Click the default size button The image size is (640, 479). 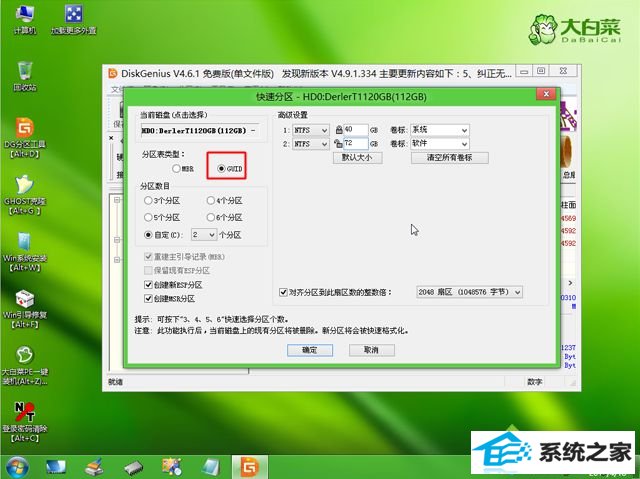(x=358, y=158)
